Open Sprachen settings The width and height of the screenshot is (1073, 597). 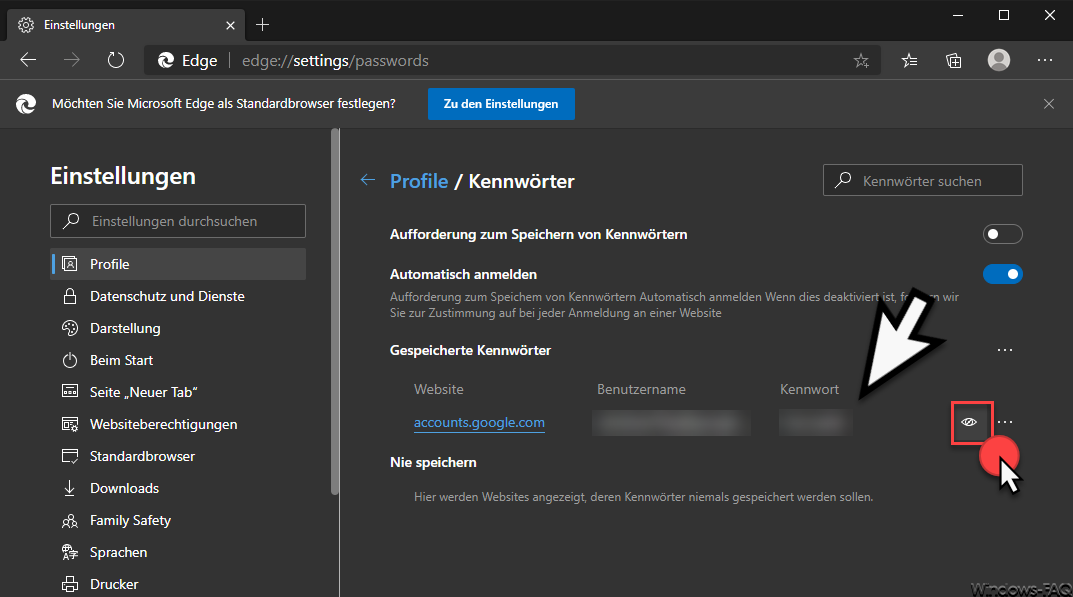click(x=178, y=552)
